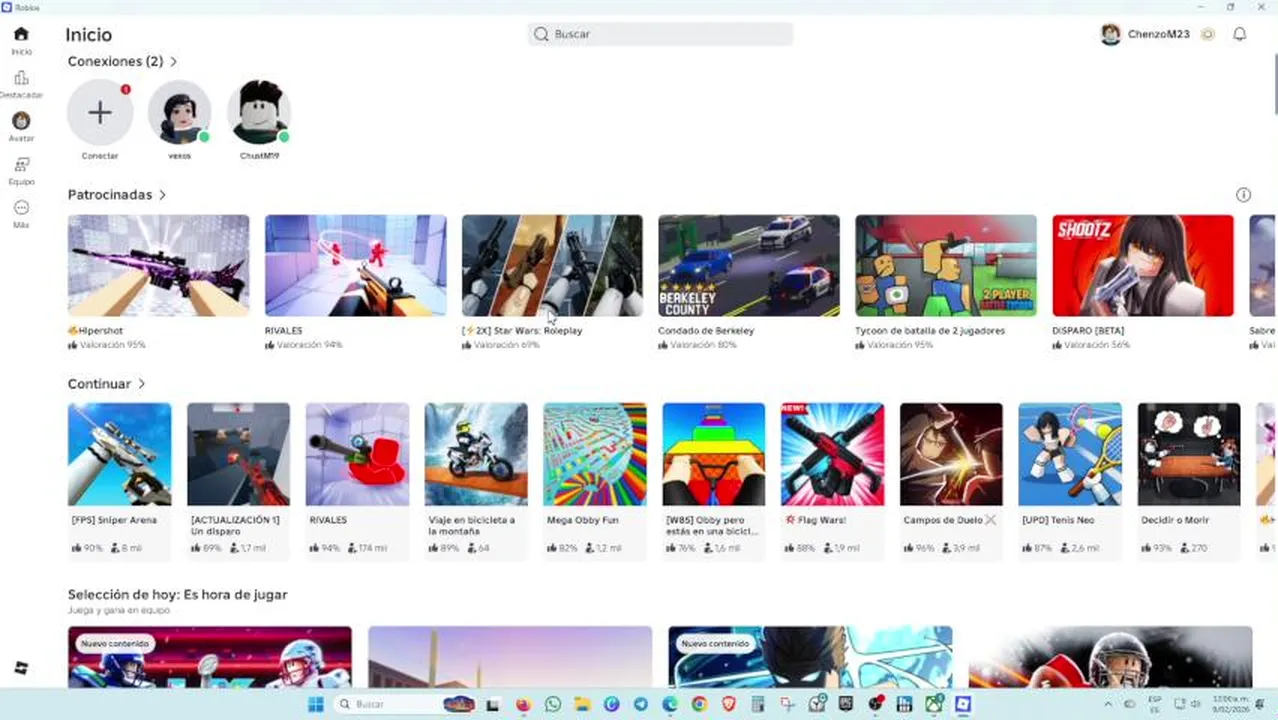Open ChenzoM23 profile avatar
The image size is (1278, 720).
(x=1110, y=34)
